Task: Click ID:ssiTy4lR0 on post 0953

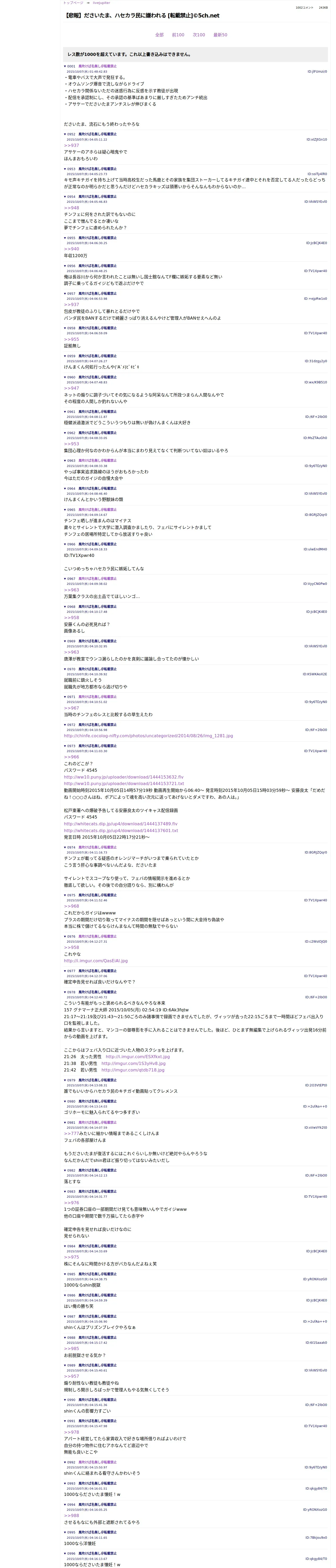Action: (317, 174)
